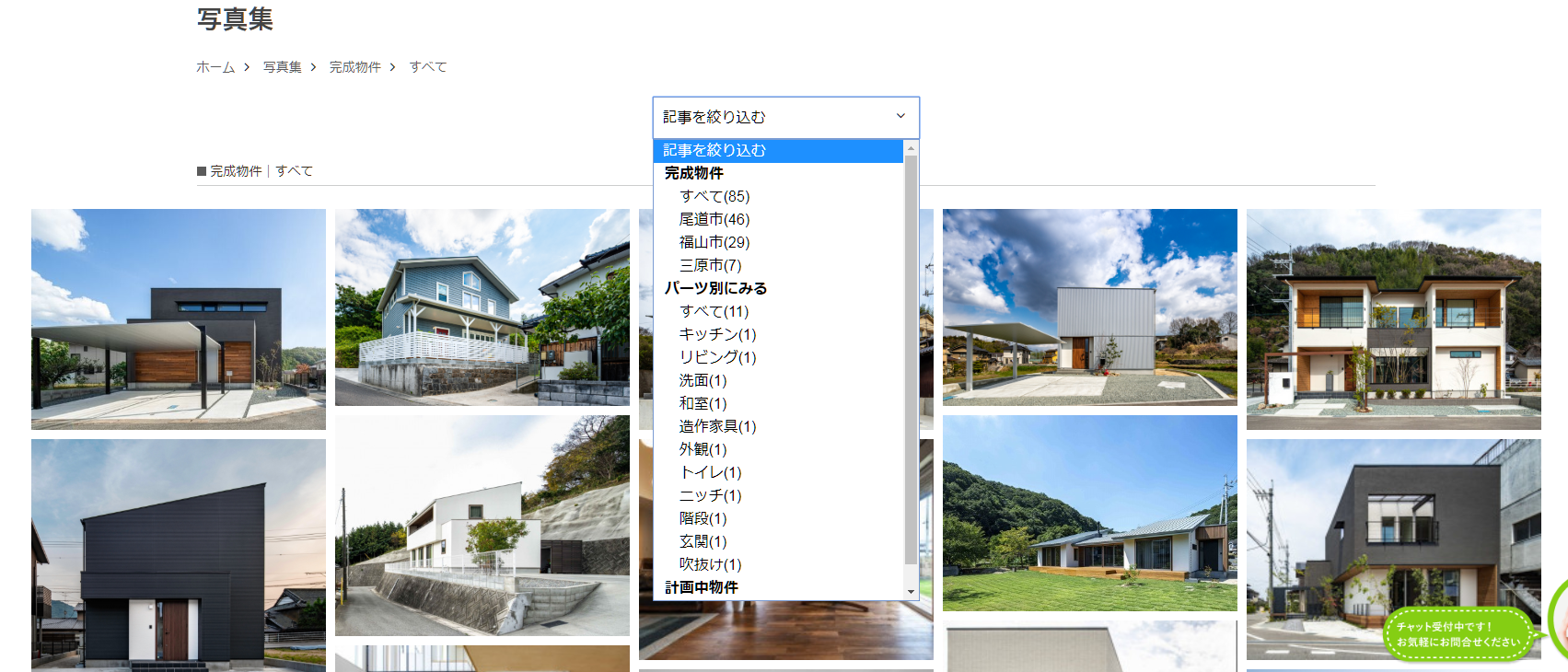
Task: Open 写真集 breadcrumb link
Action: pyautogui.click(x=283, y=67)
